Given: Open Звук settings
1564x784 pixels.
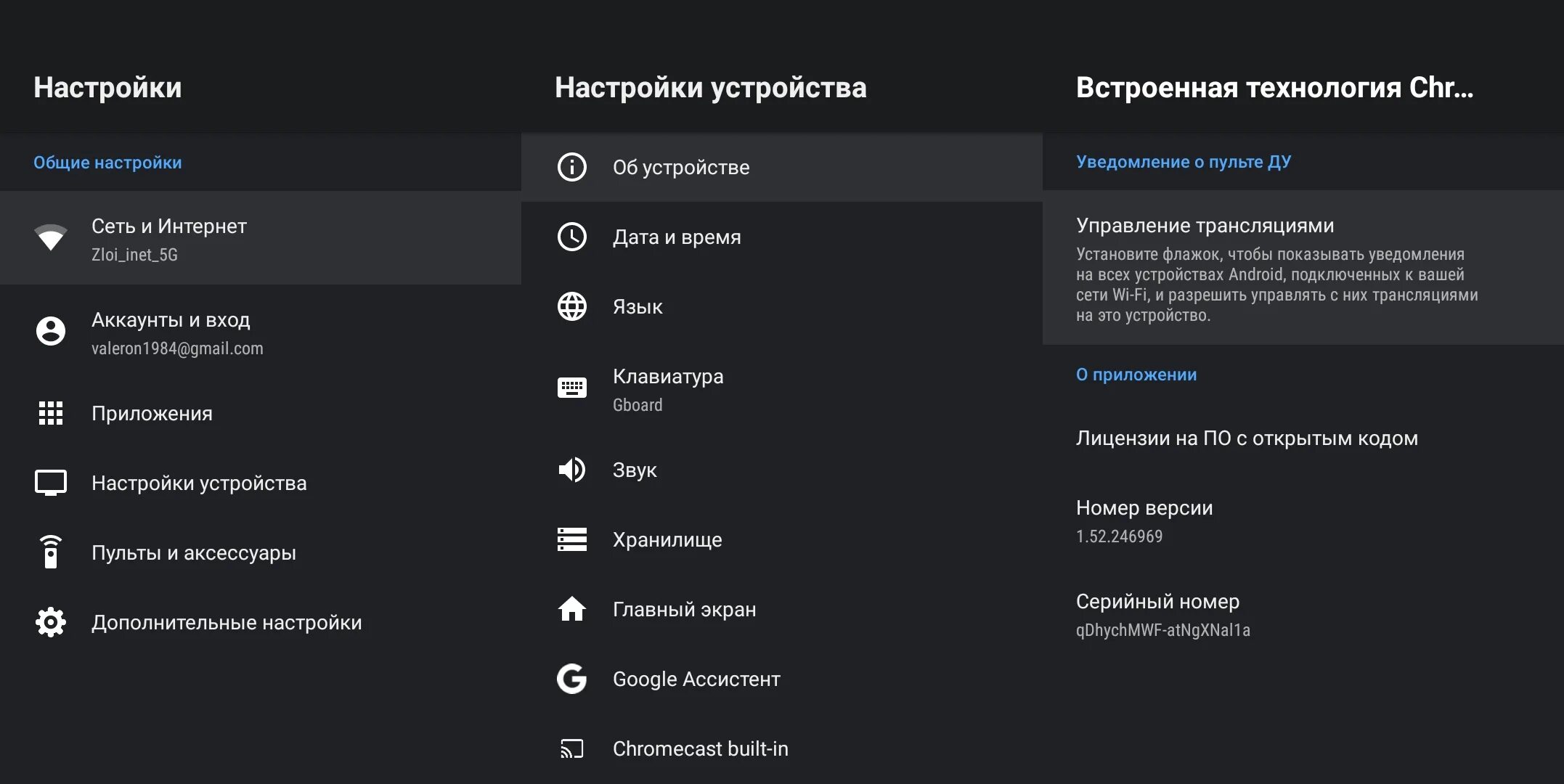Looking at the screenshot, I should [782, 470].
